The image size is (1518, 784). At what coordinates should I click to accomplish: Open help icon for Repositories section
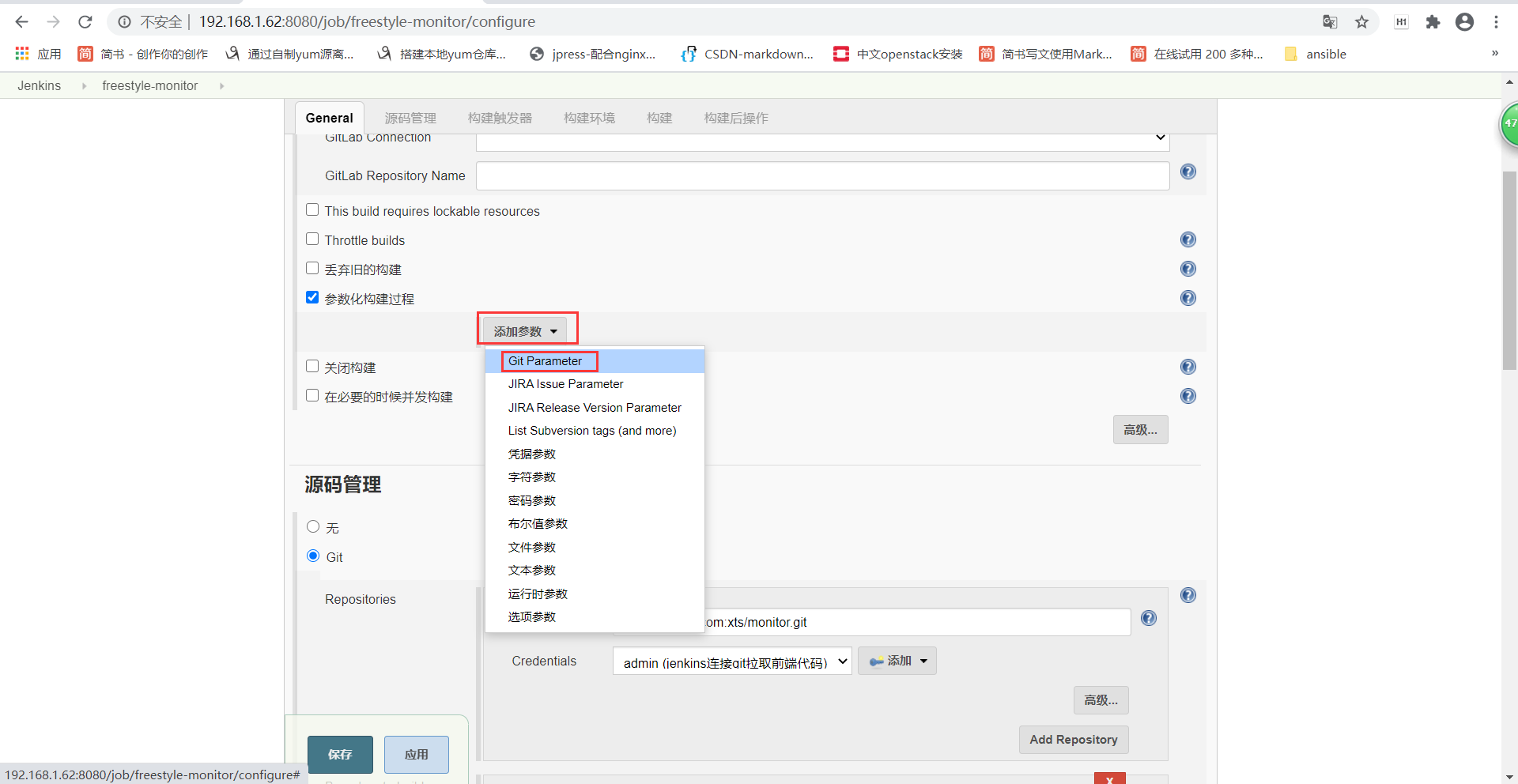(1188, 595)
